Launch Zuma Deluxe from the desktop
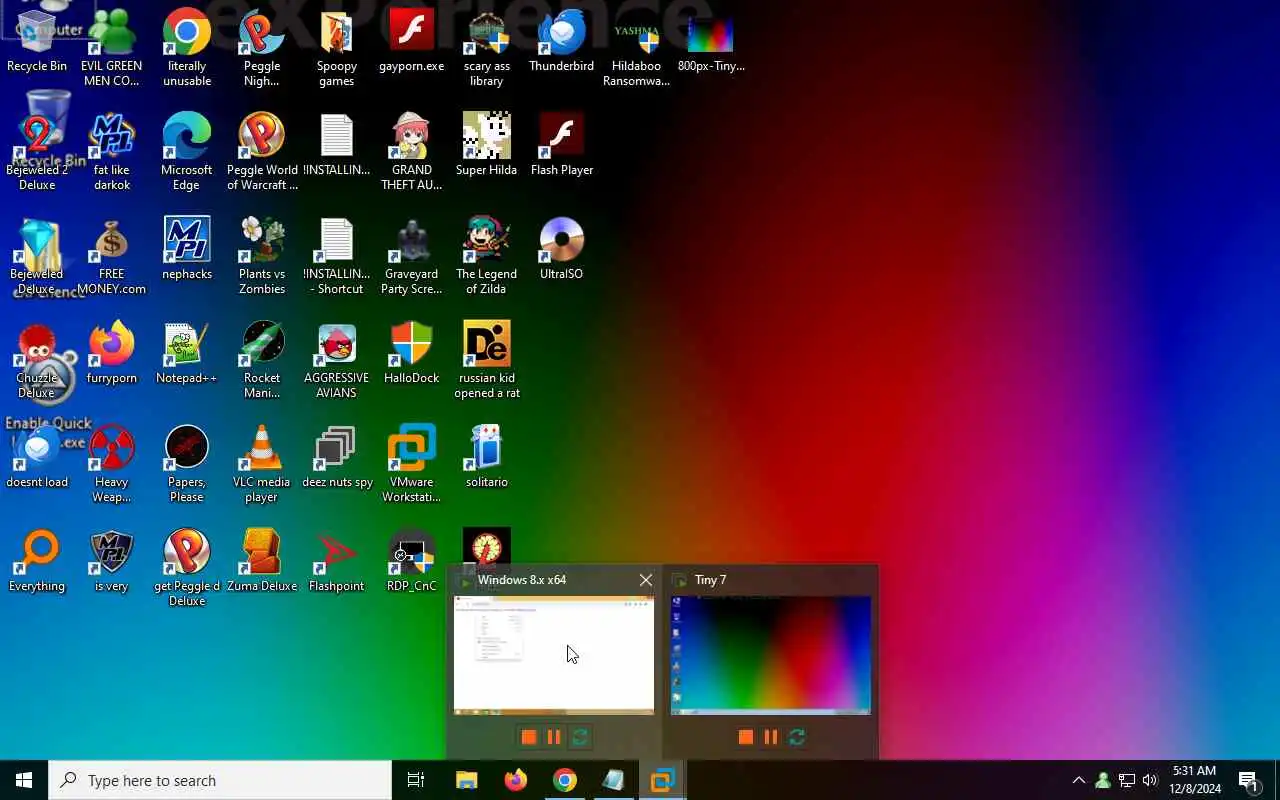 click(261, 560)
